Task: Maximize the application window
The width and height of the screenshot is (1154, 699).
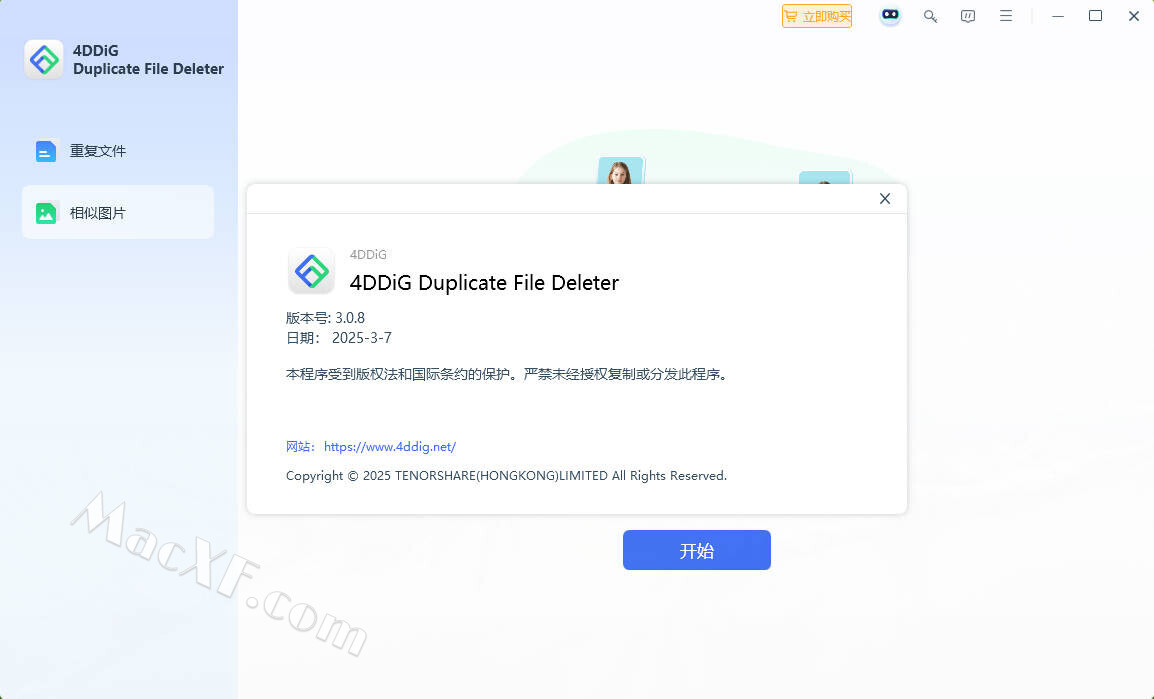Action: coord(1095,15)
